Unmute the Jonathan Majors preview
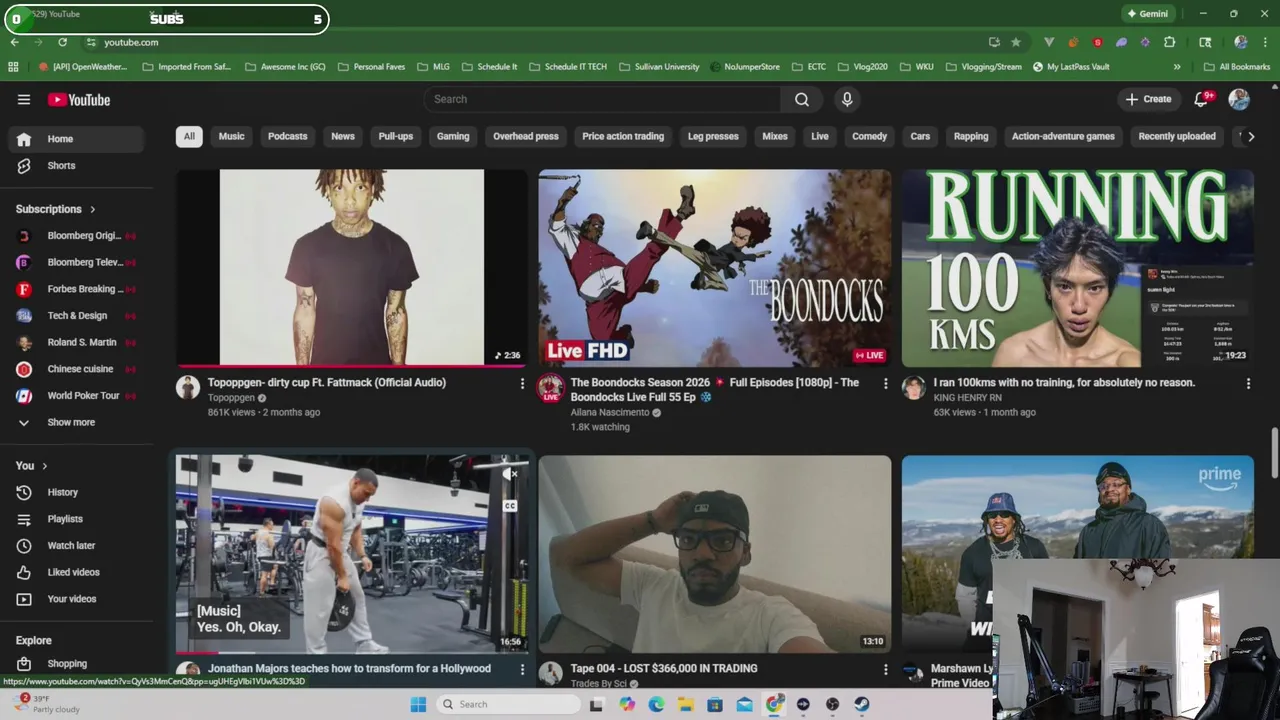Viewport: 1280px width, 720px height. coord(510,474)
